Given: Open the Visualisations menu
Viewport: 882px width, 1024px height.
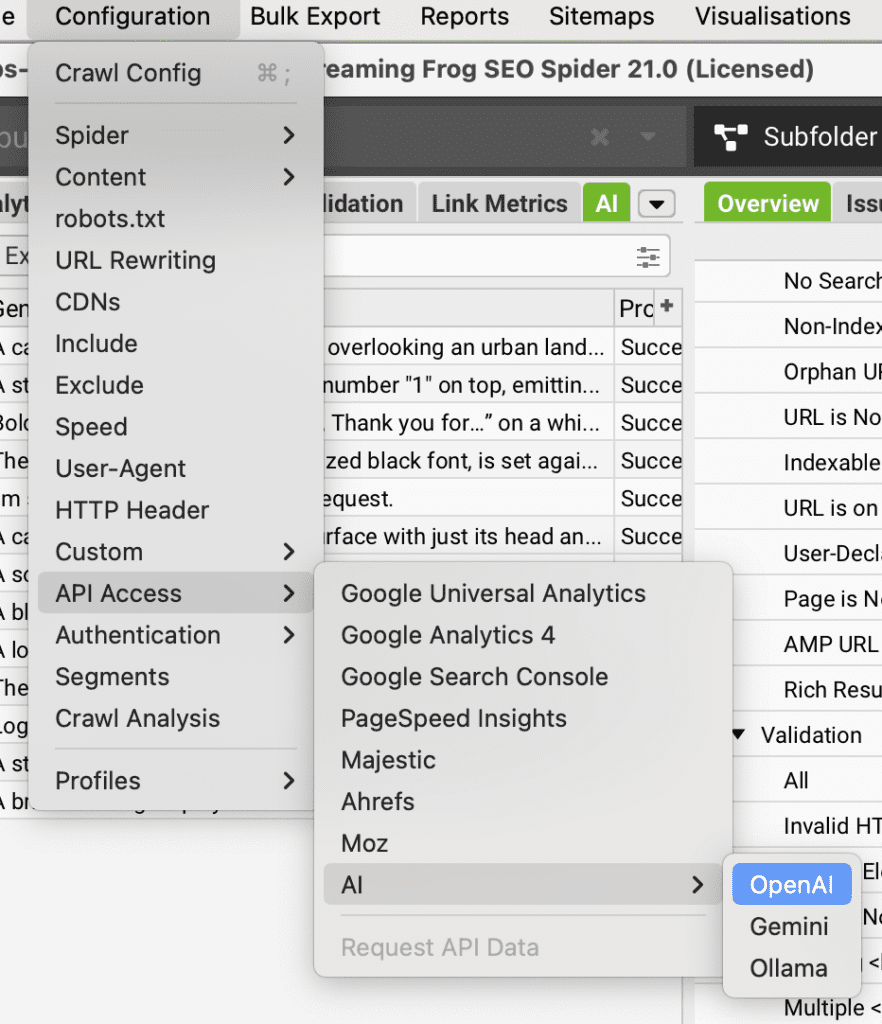Looking at the screenshot, I should click(x=772, y=16).
